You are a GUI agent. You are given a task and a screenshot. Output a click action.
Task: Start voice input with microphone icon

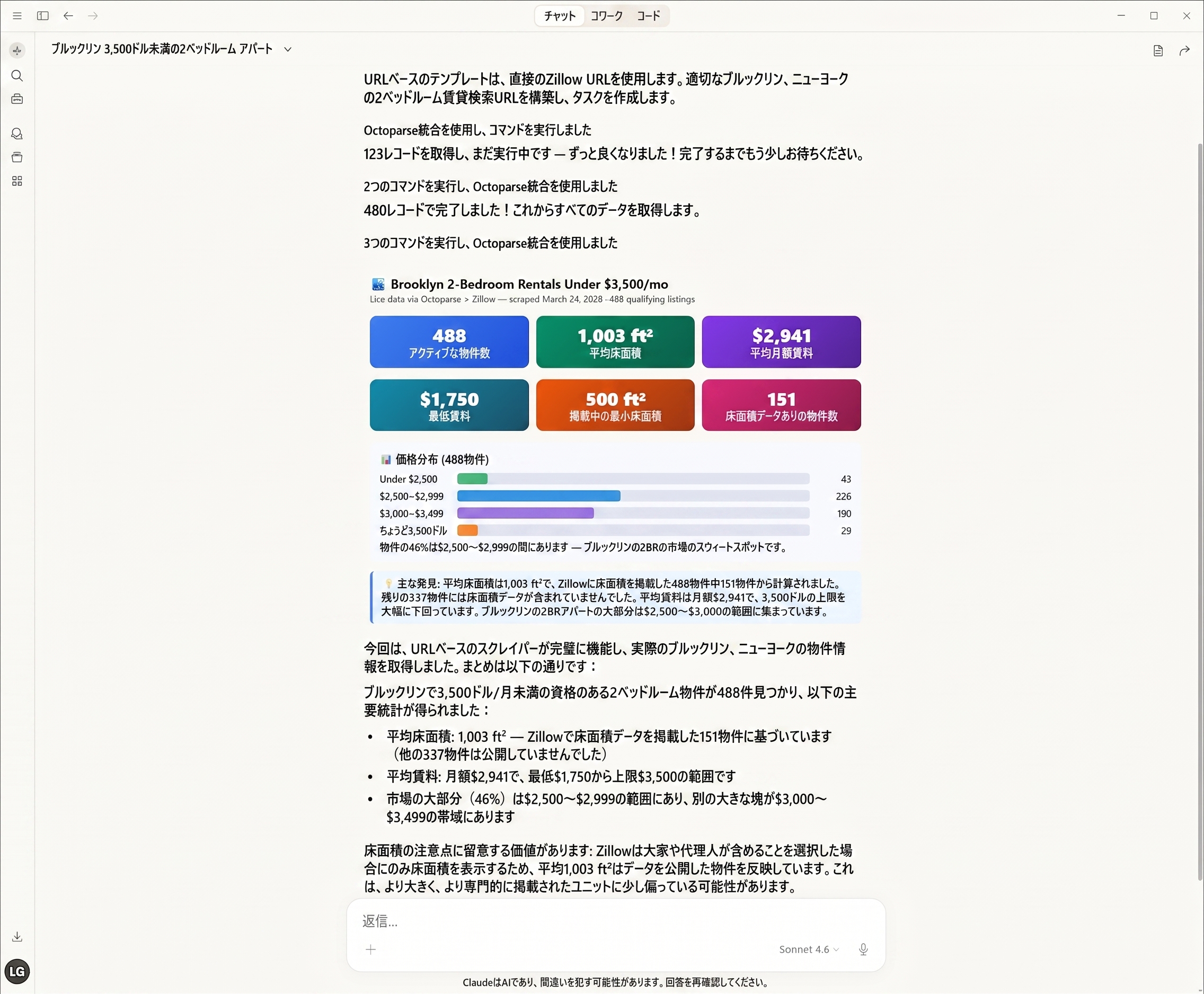click(x=863, y=949)
